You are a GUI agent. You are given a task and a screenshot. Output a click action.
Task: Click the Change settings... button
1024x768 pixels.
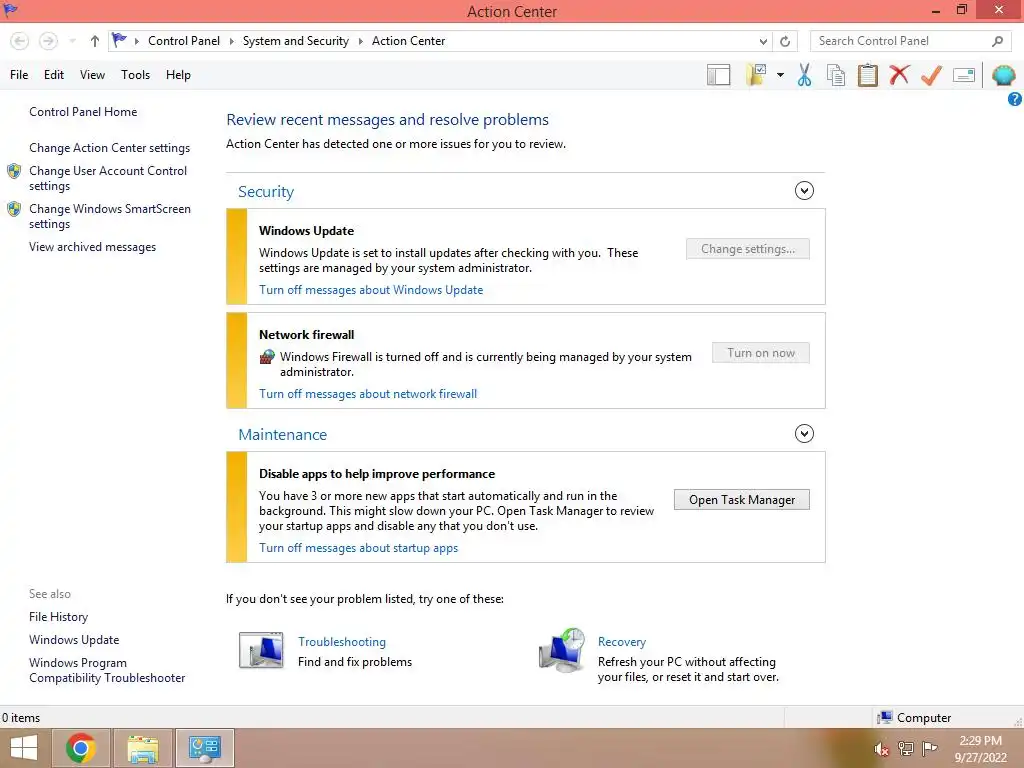tap(748, 249)
